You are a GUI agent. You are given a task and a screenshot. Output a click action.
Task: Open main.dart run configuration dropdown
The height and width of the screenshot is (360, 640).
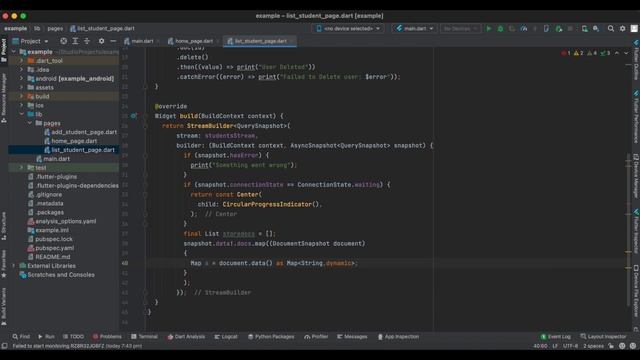(415, 29)
